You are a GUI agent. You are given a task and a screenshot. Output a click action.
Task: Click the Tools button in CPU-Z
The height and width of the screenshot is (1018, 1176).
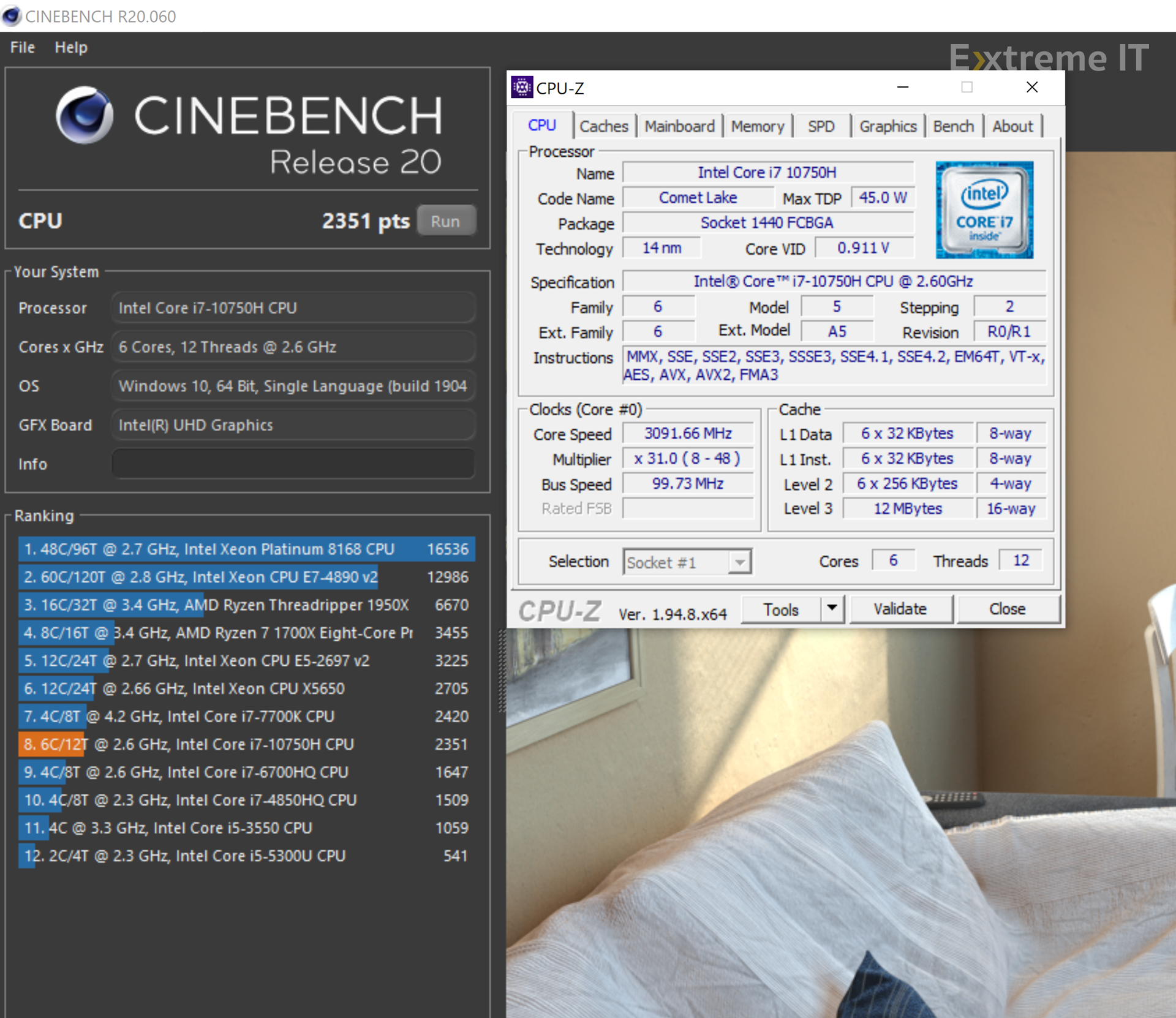pos(781,609)
